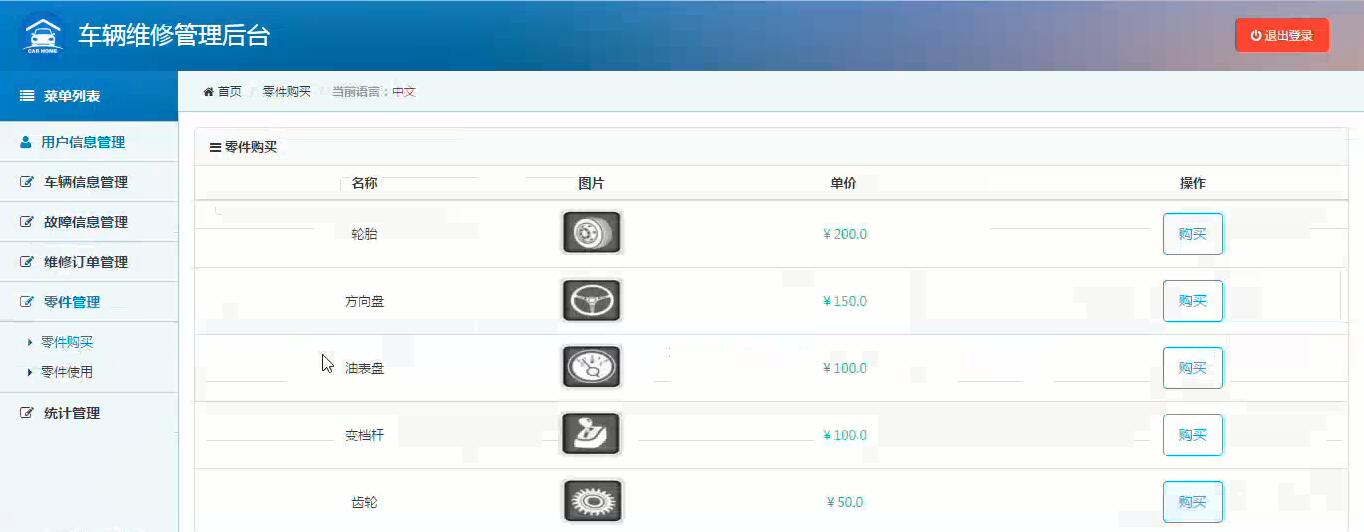Click the tire thumbnail image
The image size is (1364, 532).
click(x=591, y=234)
